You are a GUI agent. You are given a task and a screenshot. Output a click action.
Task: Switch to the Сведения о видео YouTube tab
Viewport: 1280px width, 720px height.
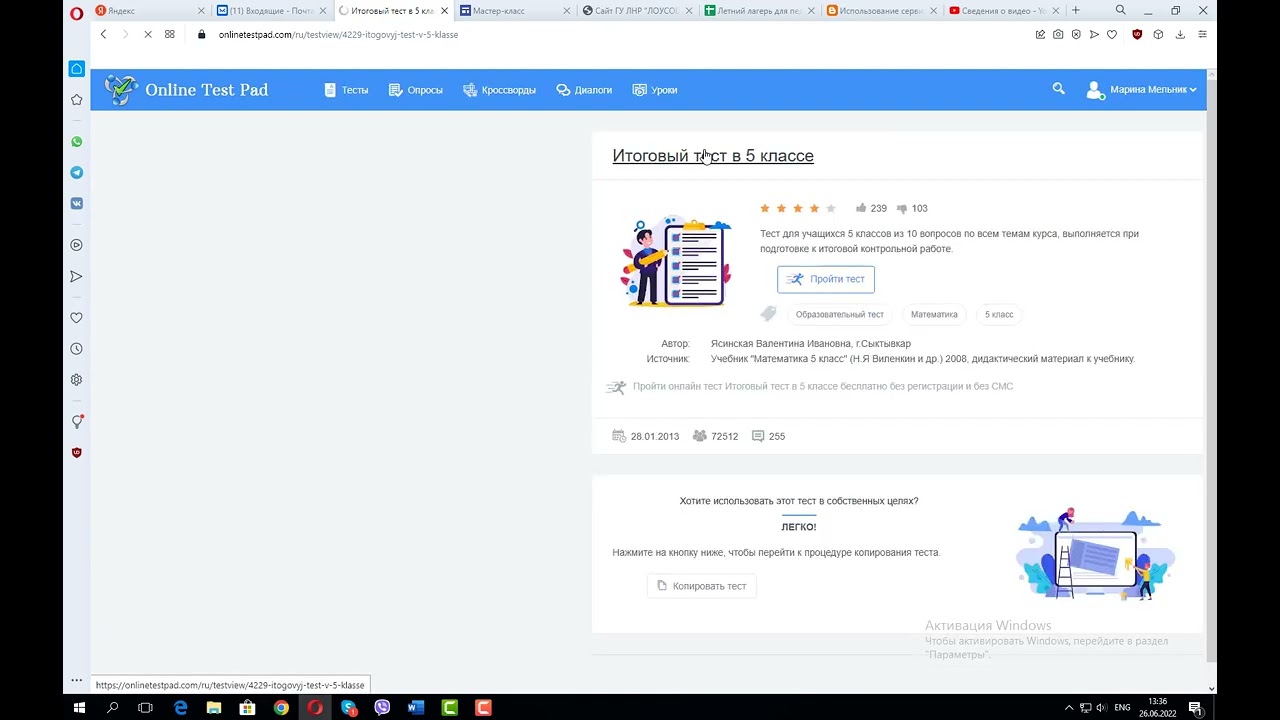[1005, 11]
